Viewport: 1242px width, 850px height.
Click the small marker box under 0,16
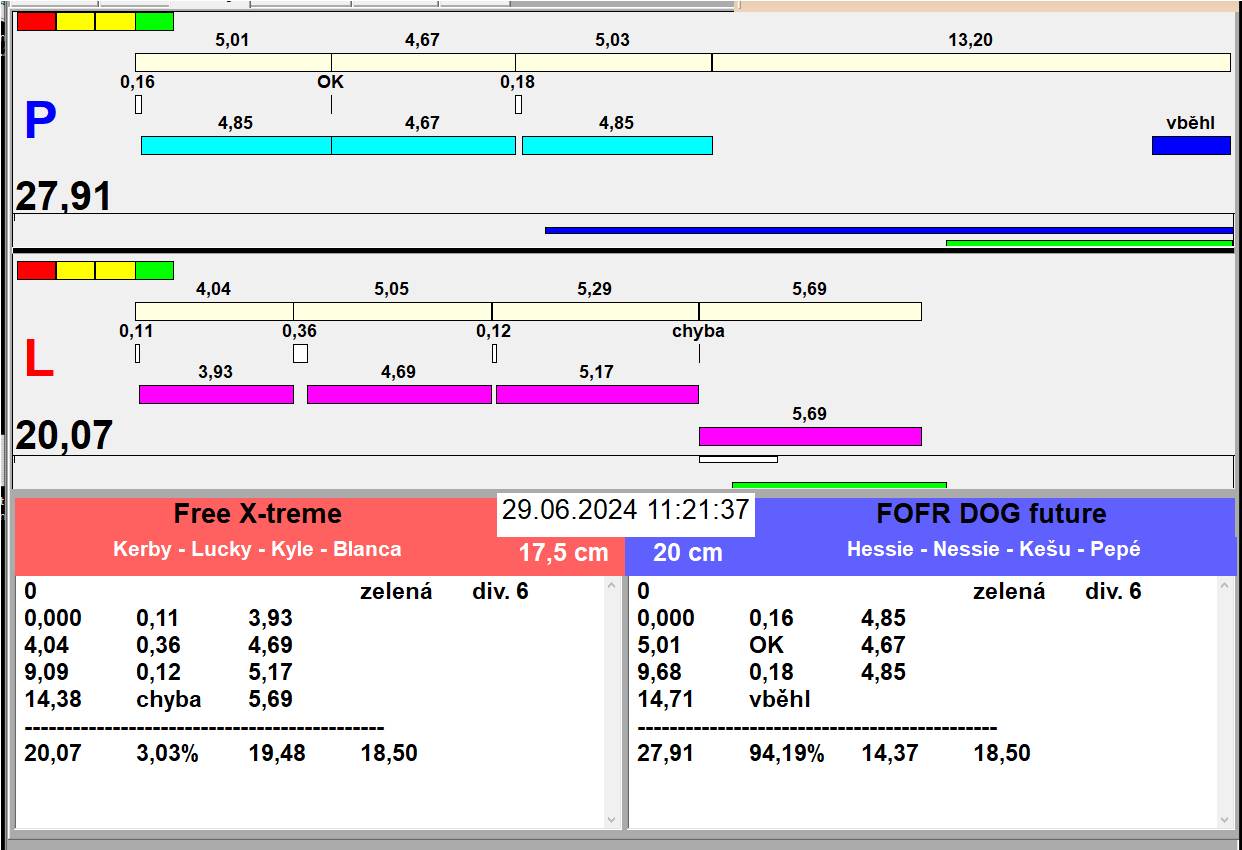138,104
